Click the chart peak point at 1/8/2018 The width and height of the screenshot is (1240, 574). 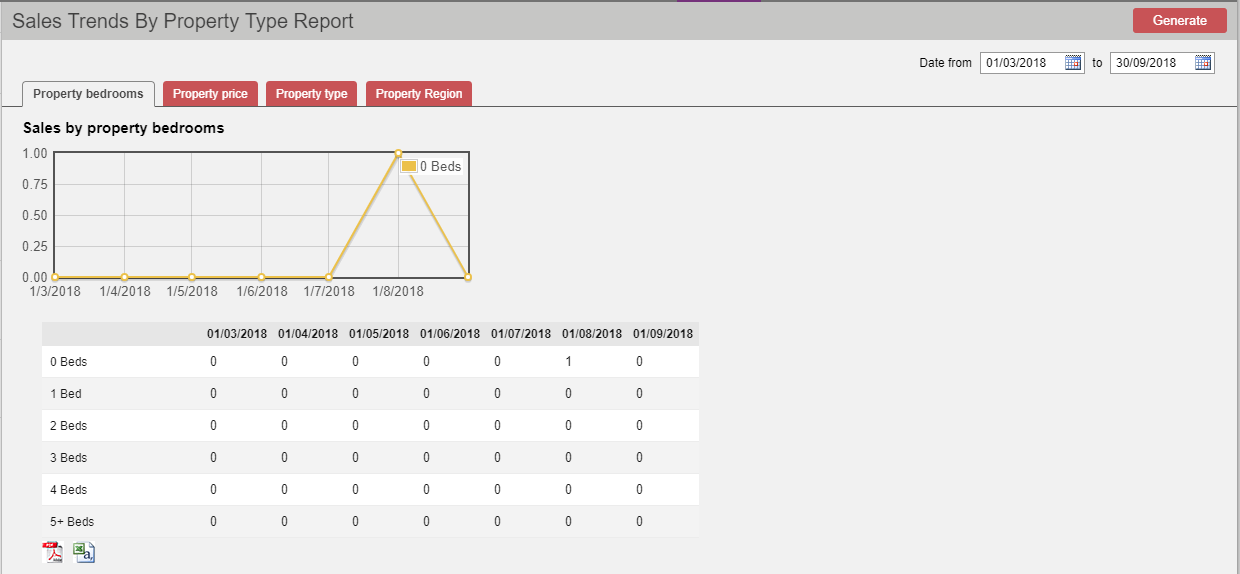click(x=398, y=153)
